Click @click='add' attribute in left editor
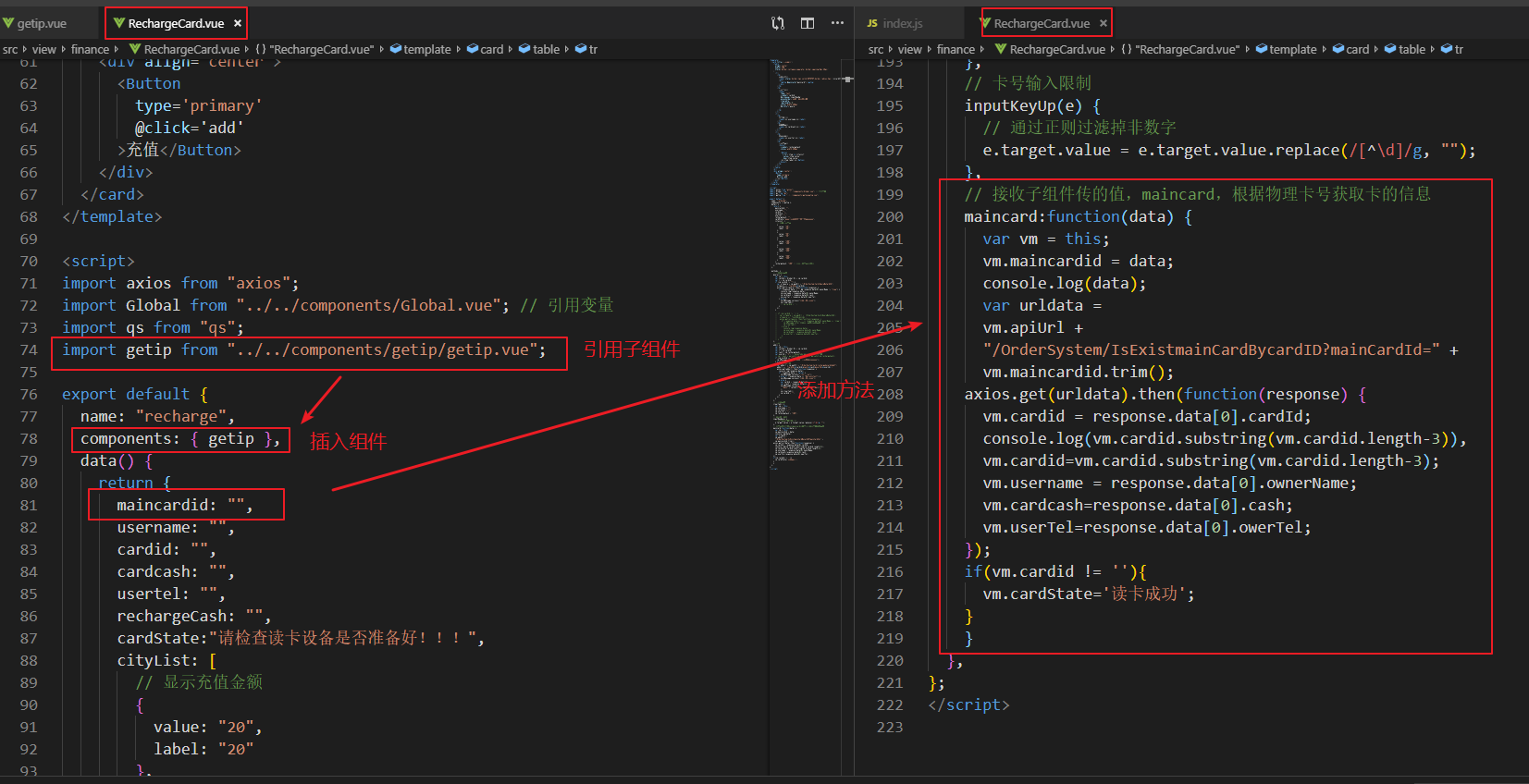1529x784 pixels. pos(190,128)
